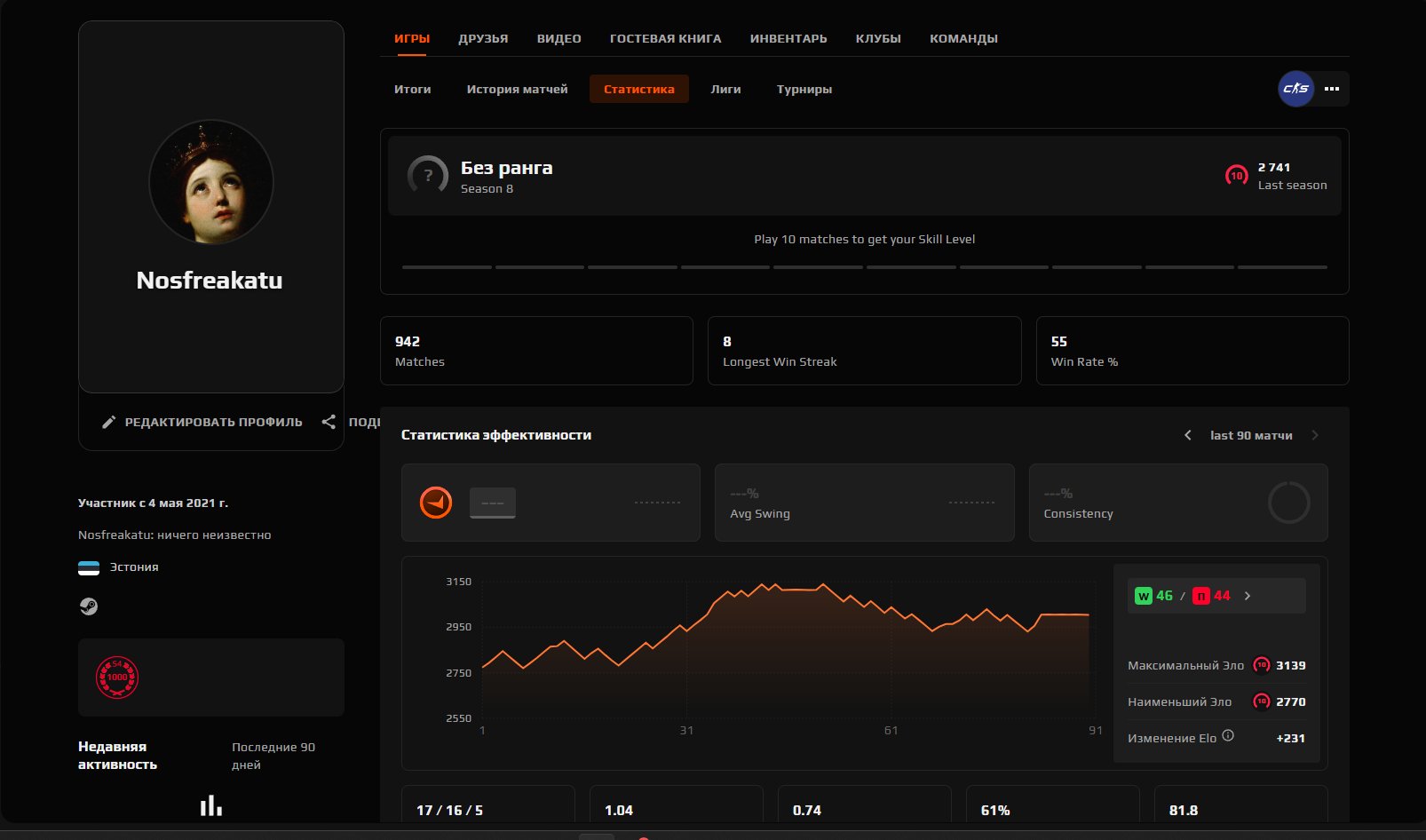Click the 17 / 16 / 5 stat card

(488, 804)
